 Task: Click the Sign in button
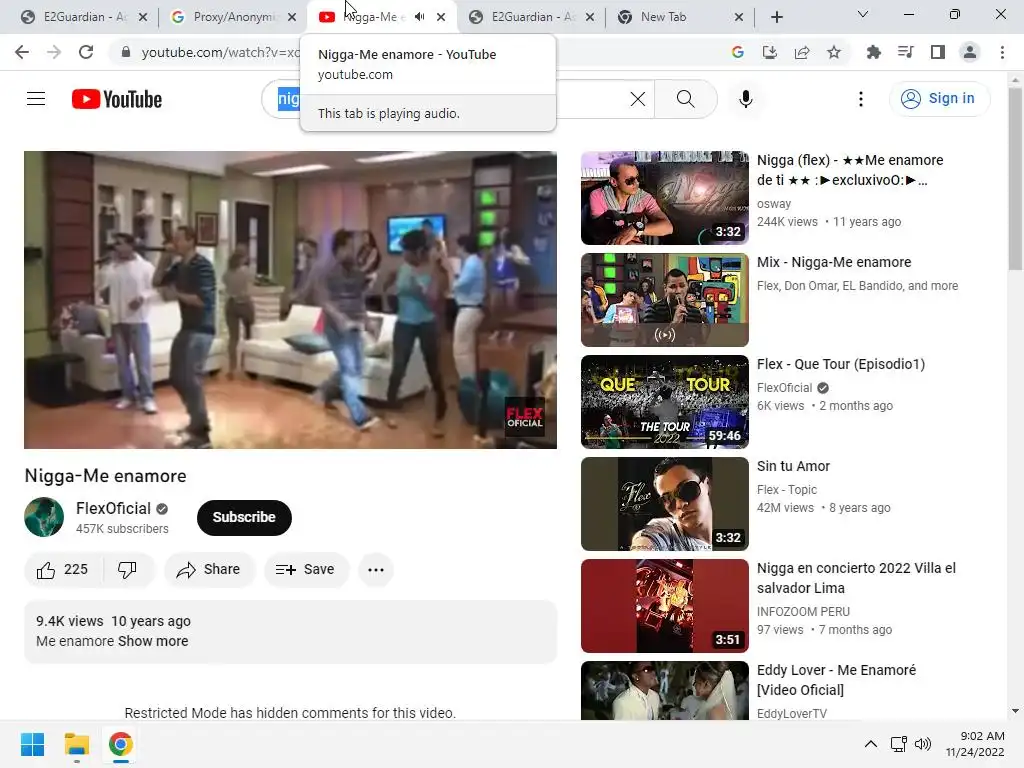tap(939, 99)
